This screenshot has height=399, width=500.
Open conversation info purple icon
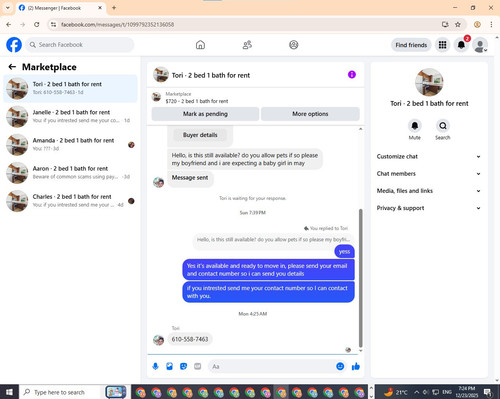(x=352, y=75)
